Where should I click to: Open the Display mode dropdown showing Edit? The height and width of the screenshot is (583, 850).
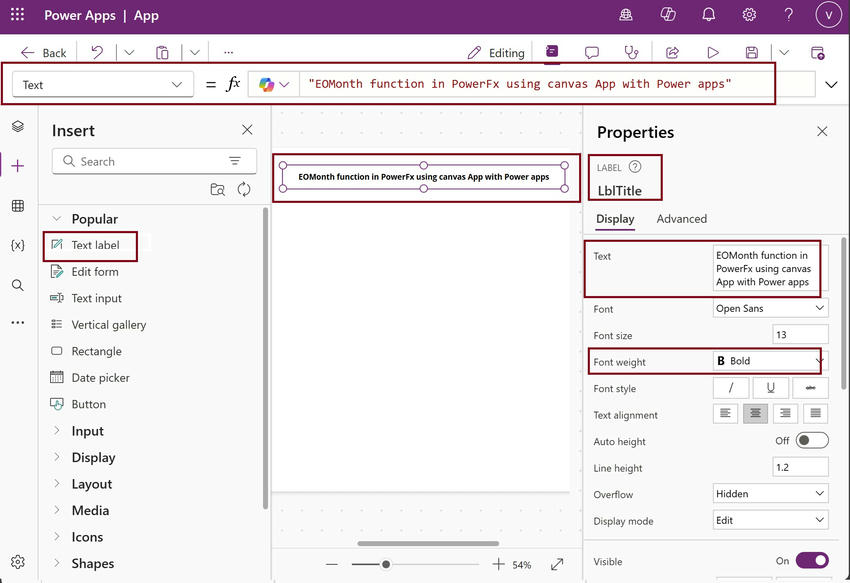(x=770, y=520)
